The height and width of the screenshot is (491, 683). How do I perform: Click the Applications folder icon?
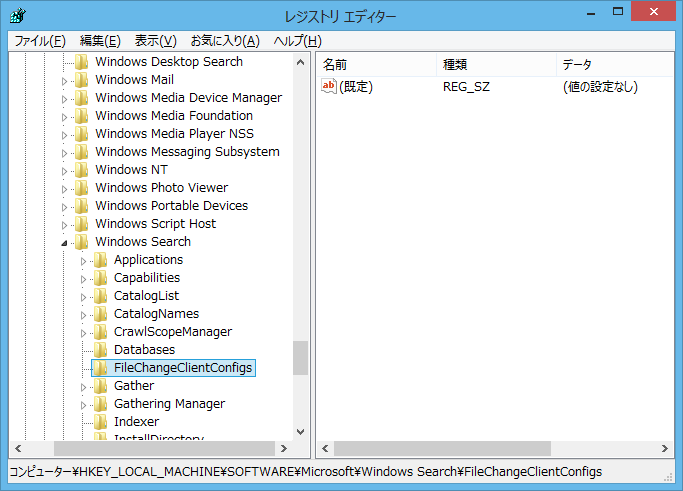click(100, 260)
